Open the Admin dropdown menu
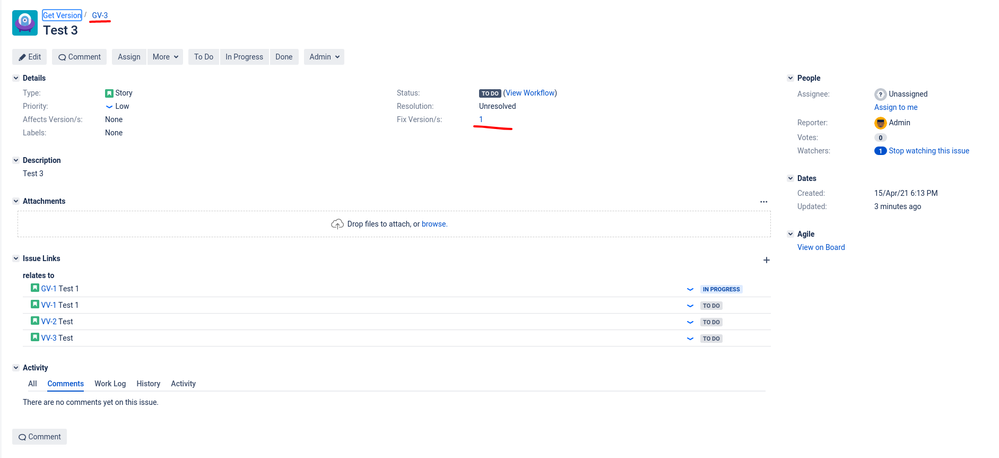Viewport: 999px width, 458px height. 324,57
